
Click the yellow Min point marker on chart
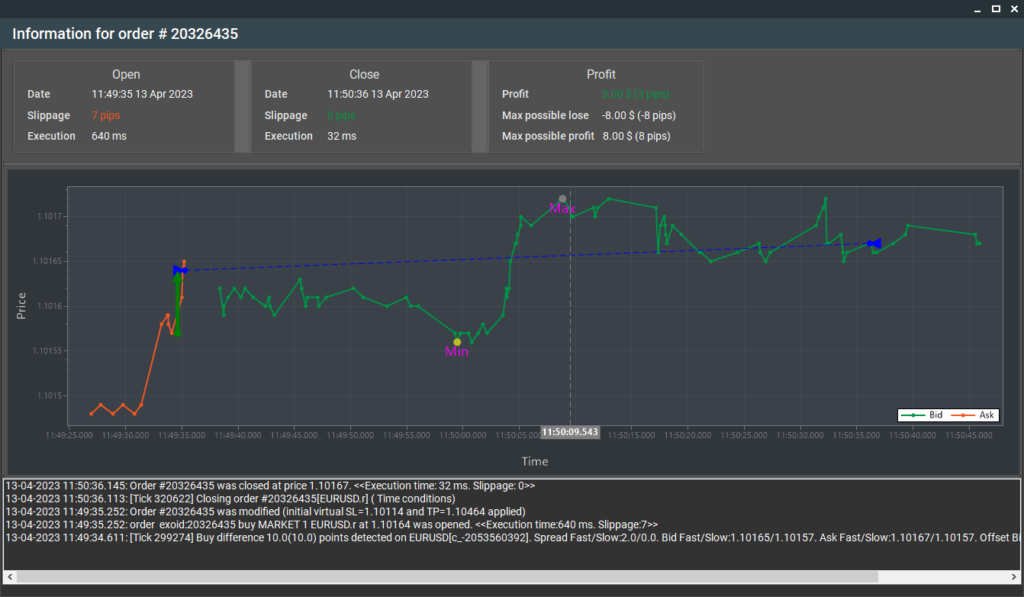457,342
